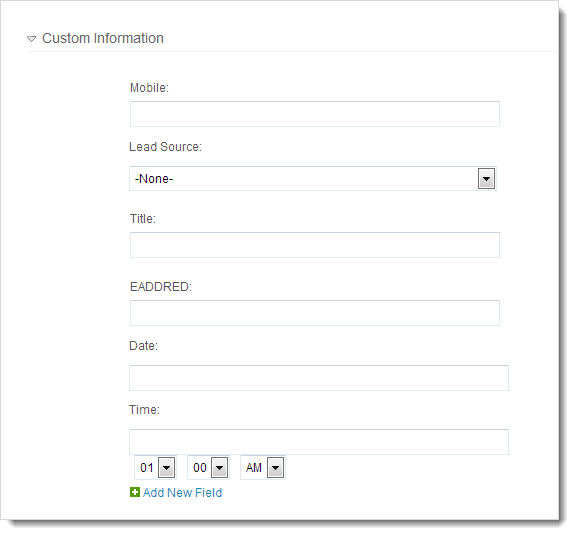The height and width of the screenshot is (535, 574).
Task: Open the hour selector showing 01
Action: (x=156, y=468)
